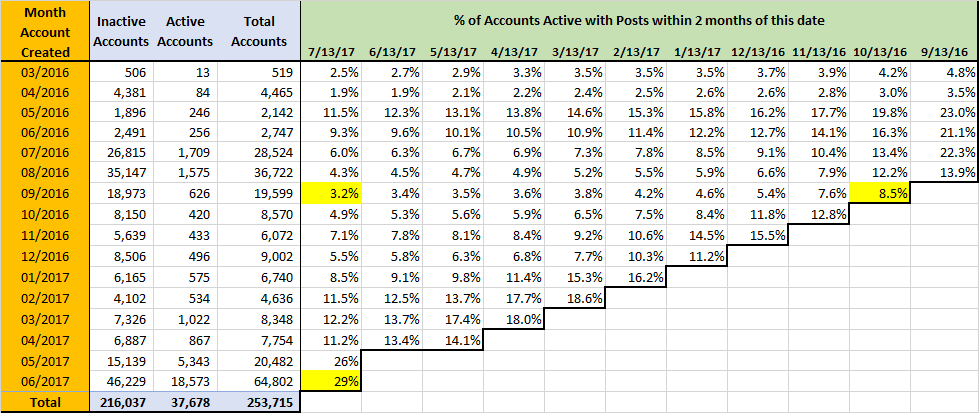
Task: Click the Total row label
Action: tap(45, 402)
